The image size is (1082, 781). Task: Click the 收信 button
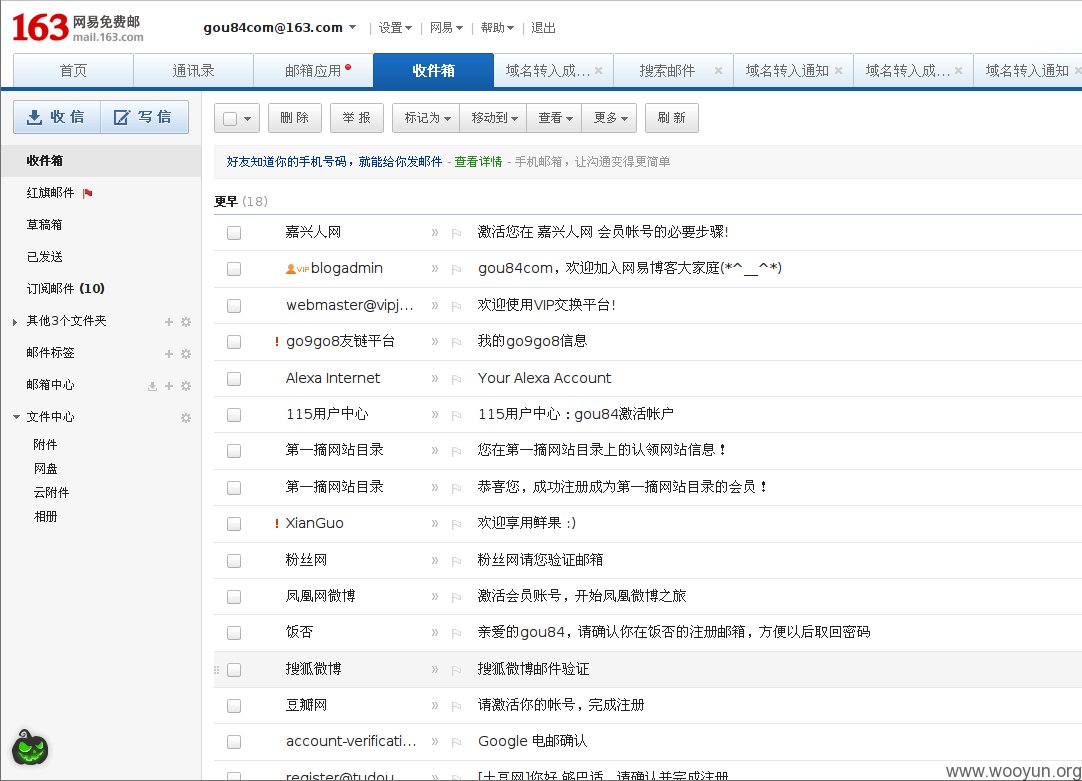[57, 117]
